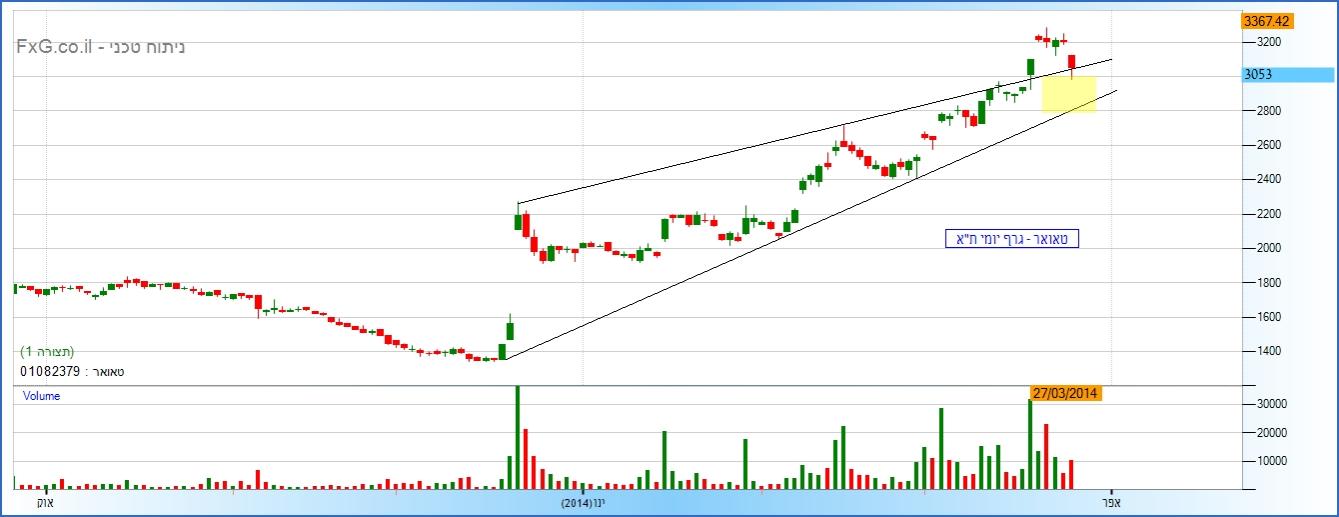Select the boxed טאואר - גרף יומי ת"א annotation
Viewport: 1339px width, 517px height.
[1012, 239]
